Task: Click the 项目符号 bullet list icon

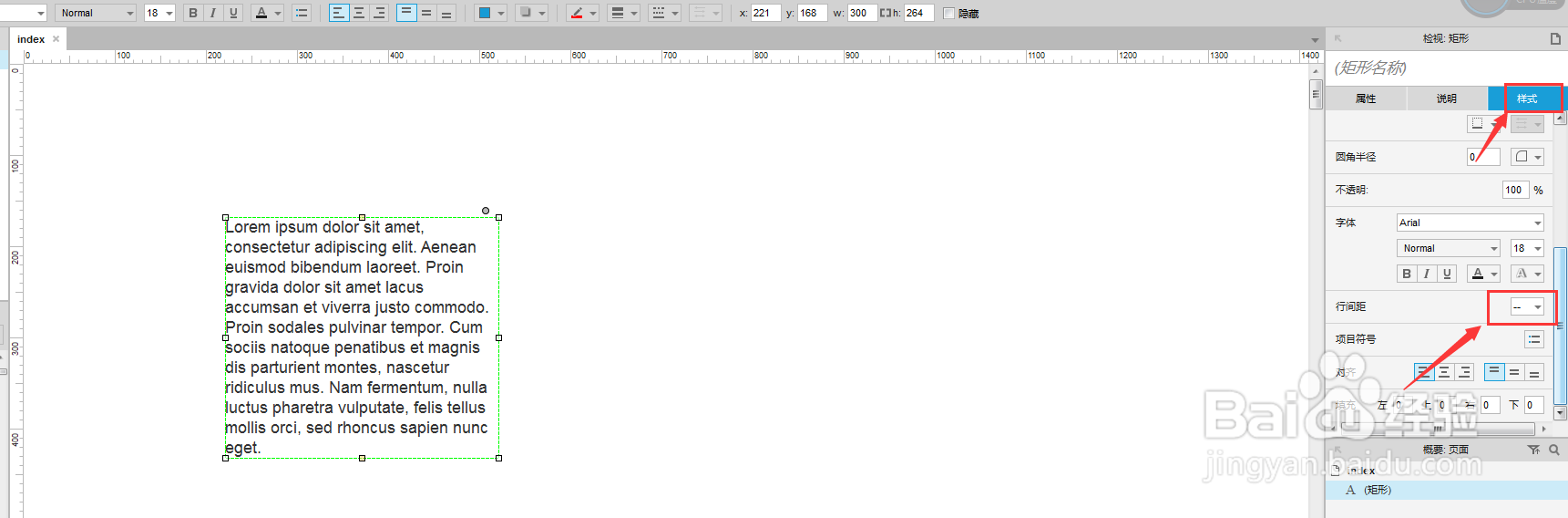Action: pyautogui.click(x=1534, y=339)
